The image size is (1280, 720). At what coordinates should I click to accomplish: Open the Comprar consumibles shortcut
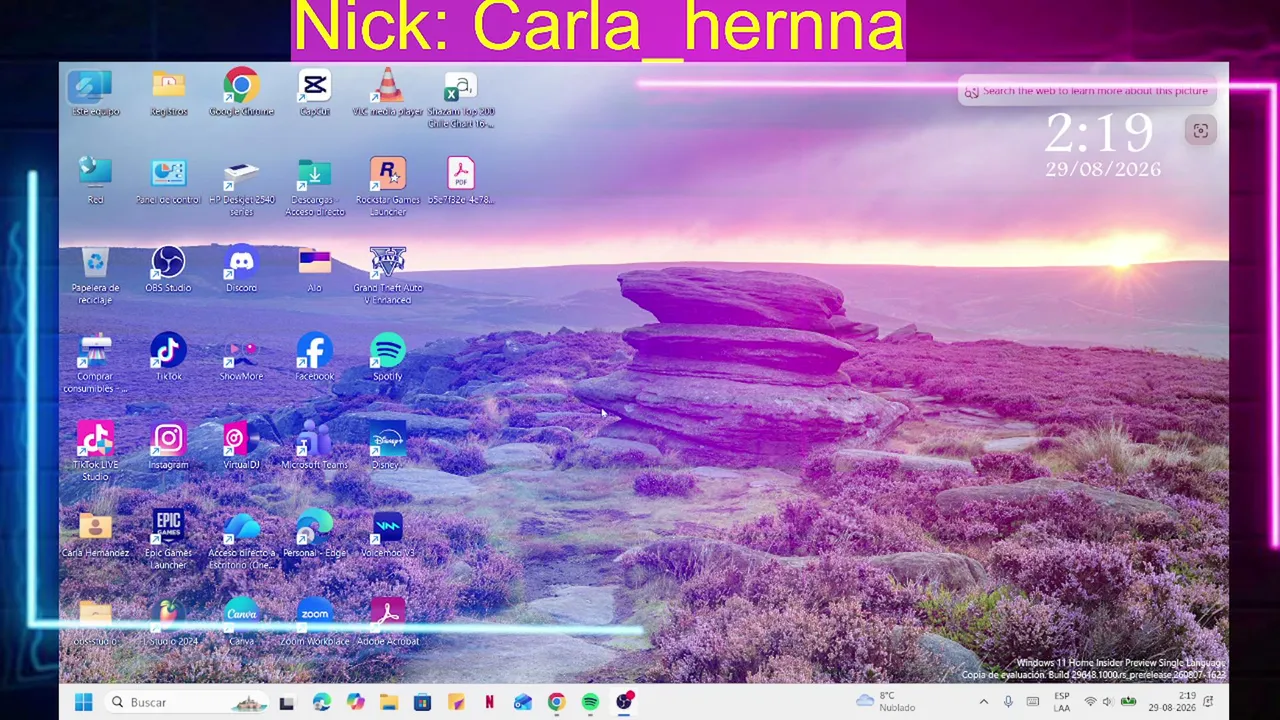coord(95,363)
